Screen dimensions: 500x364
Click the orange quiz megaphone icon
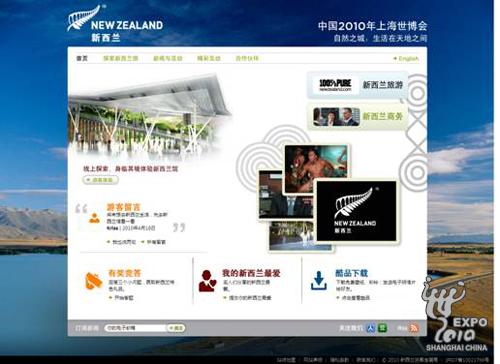93,281
